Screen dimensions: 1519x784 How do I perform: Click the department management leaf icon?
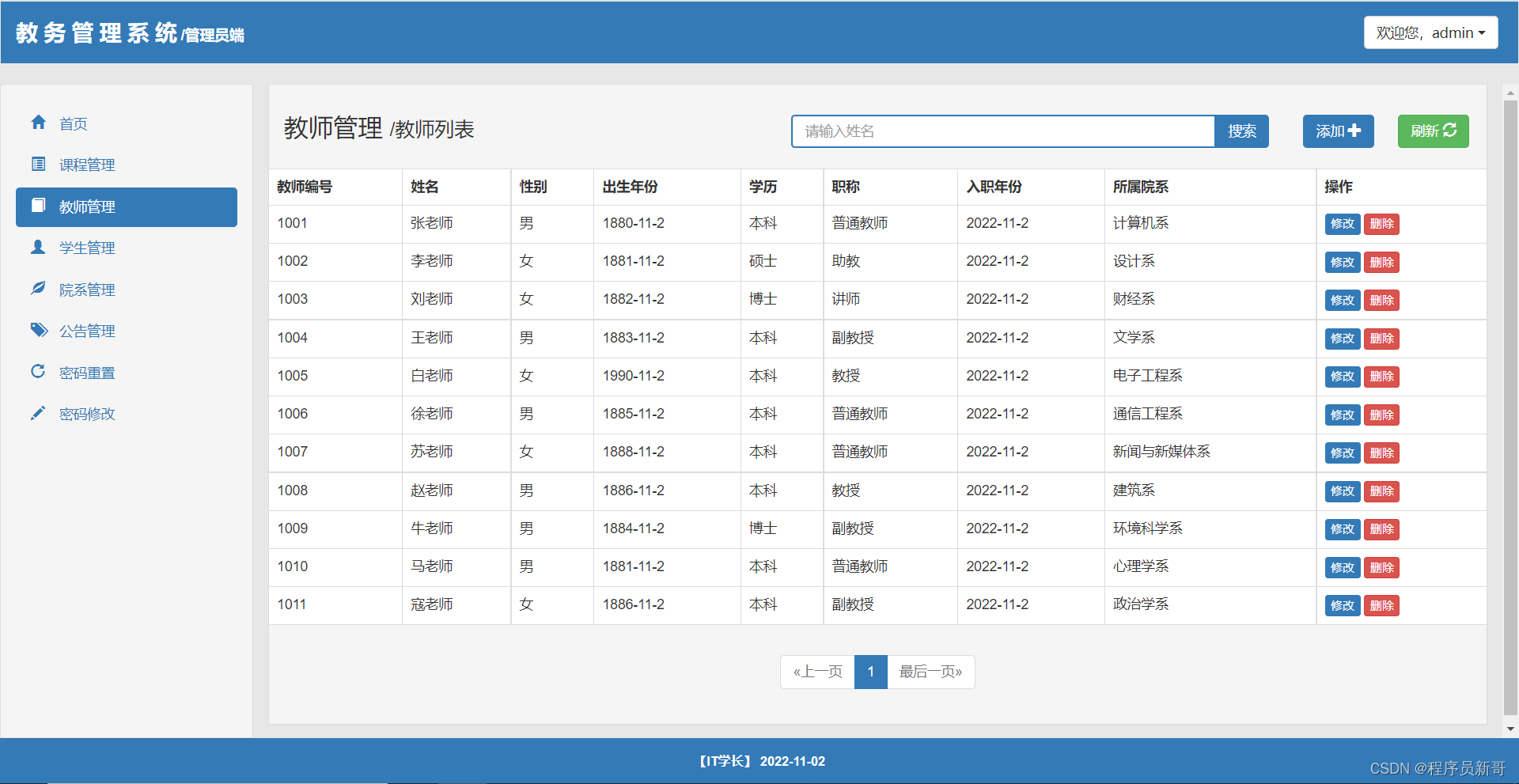coord(38,288)
